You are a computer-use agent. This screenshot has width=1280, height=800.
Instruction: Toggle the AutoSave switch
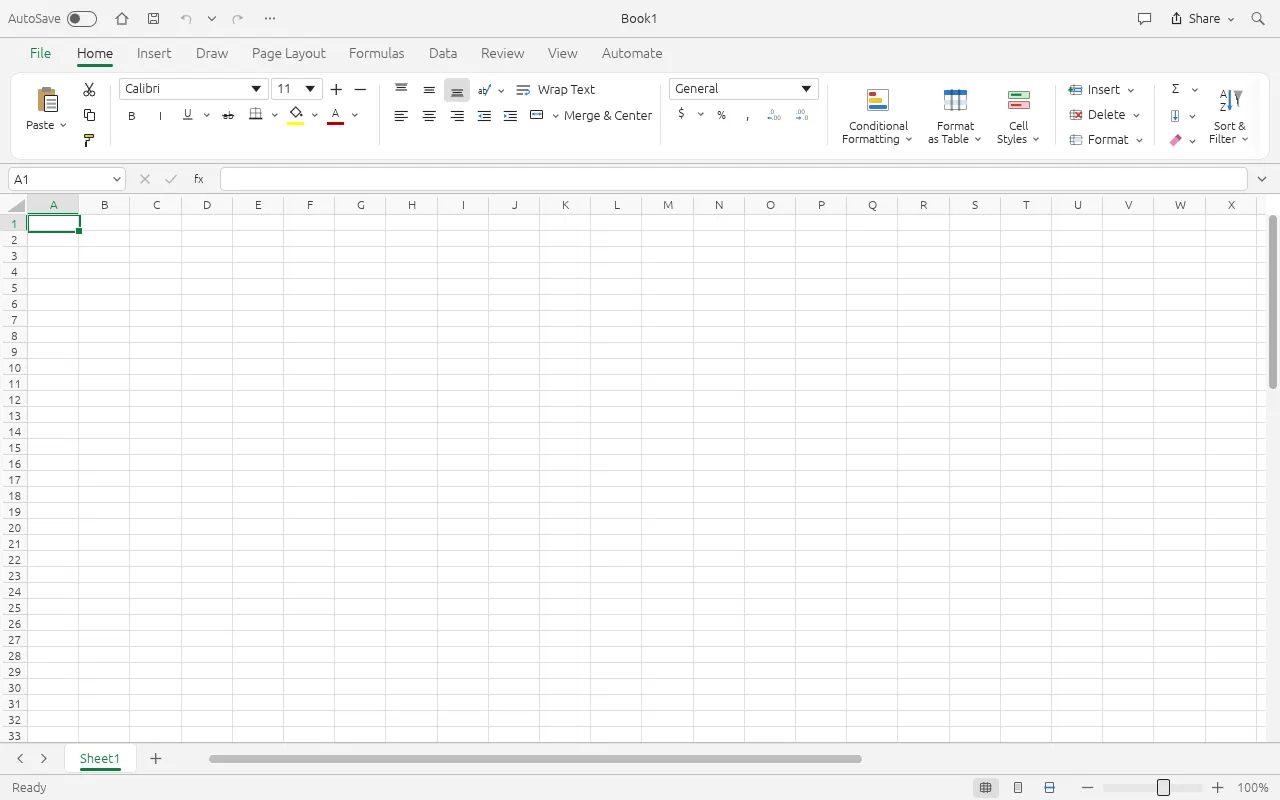click(82, 19)
